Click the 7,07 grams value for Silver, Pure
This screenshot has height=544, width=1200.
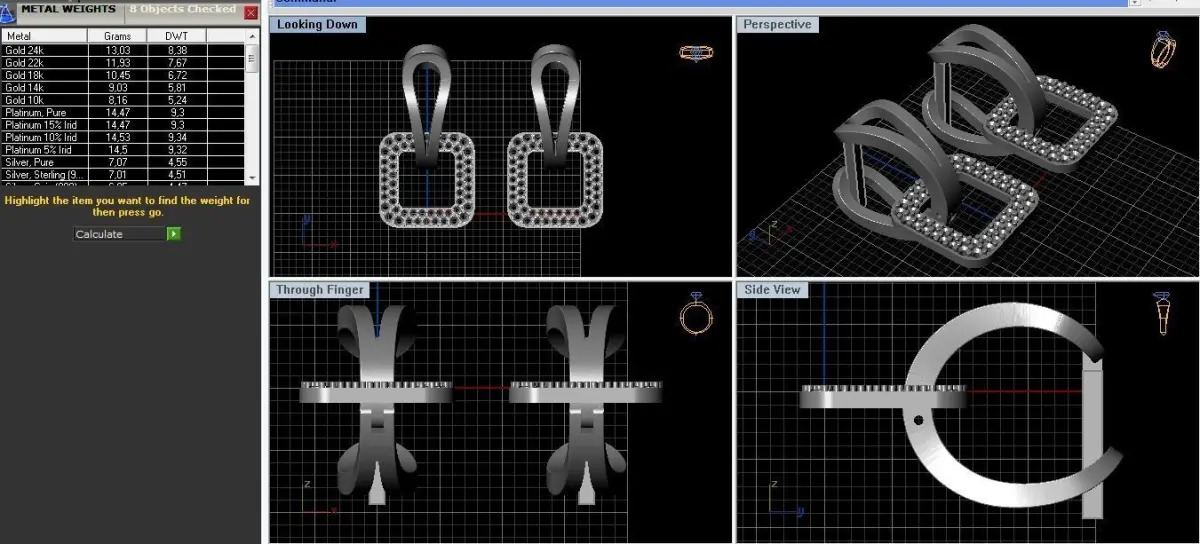click(118, 162)
